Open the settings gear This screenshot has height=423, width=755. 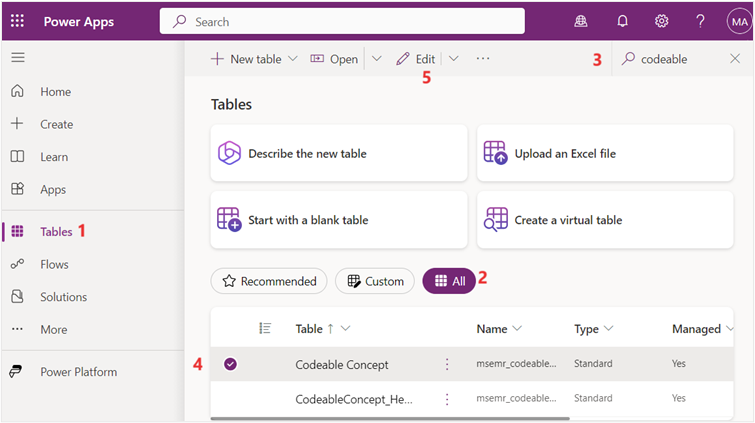pyautogui.click(x=662, y=21)
